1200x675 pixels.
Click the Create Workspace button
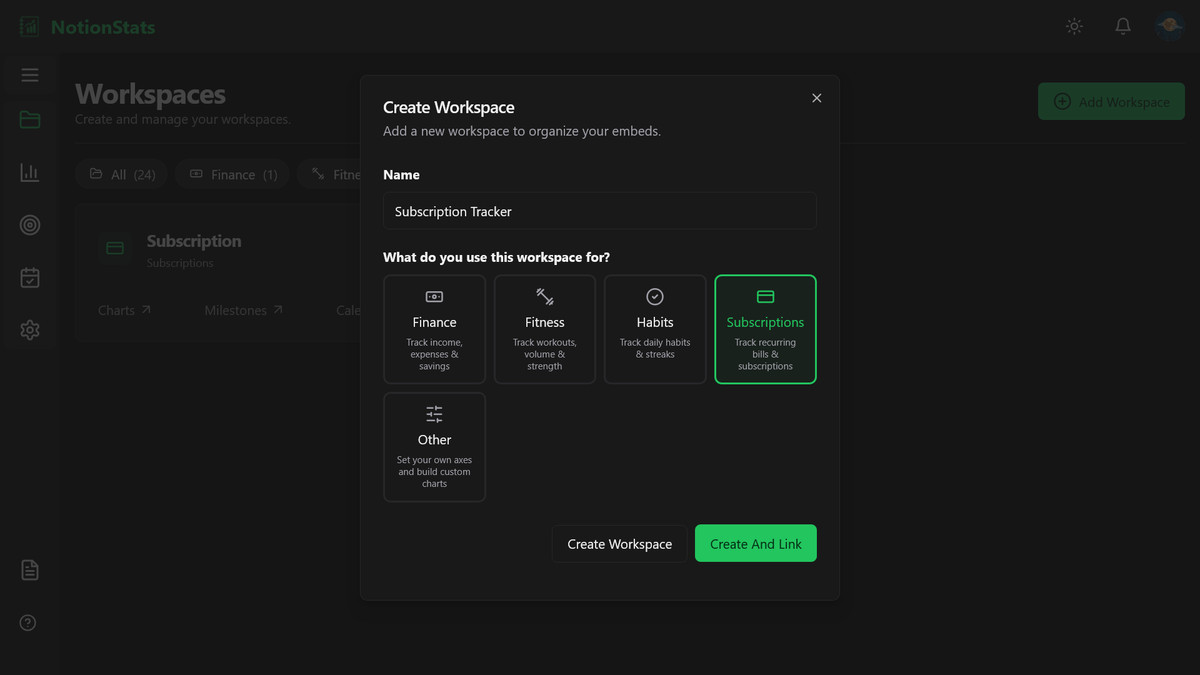pyautogui.click(x=620, y=544)
